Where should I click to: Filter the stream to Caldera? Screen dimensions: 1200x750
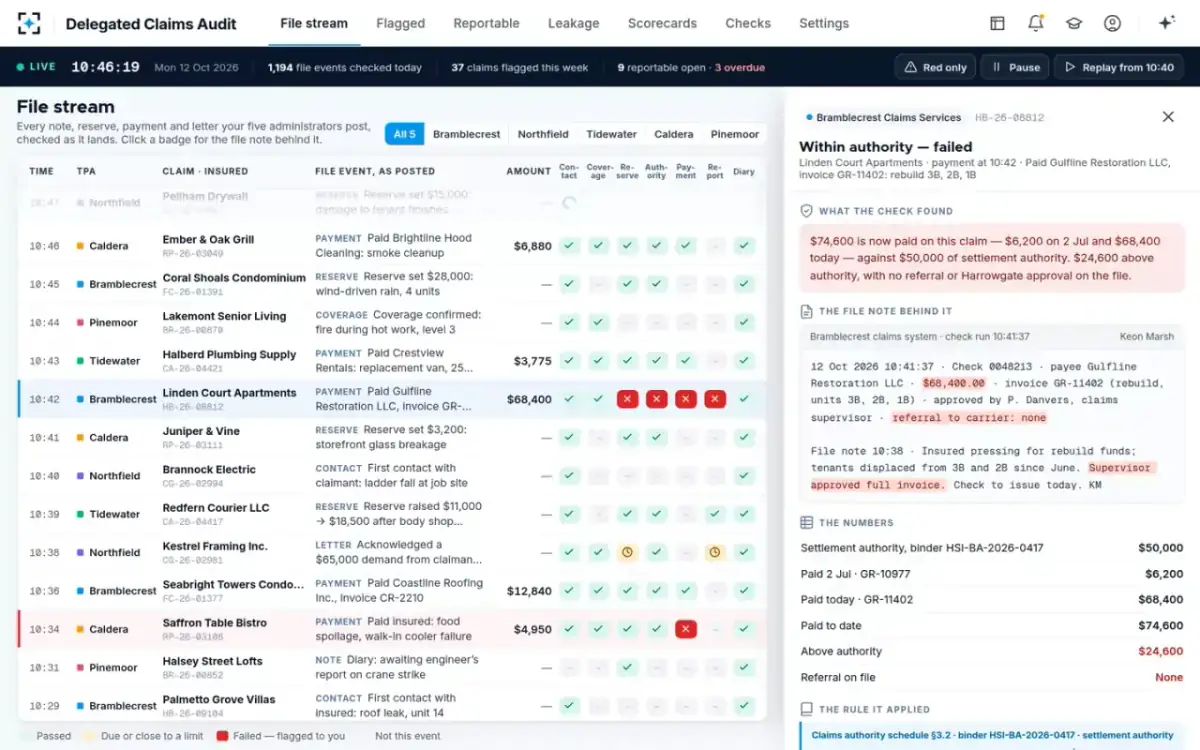point(673,134)
